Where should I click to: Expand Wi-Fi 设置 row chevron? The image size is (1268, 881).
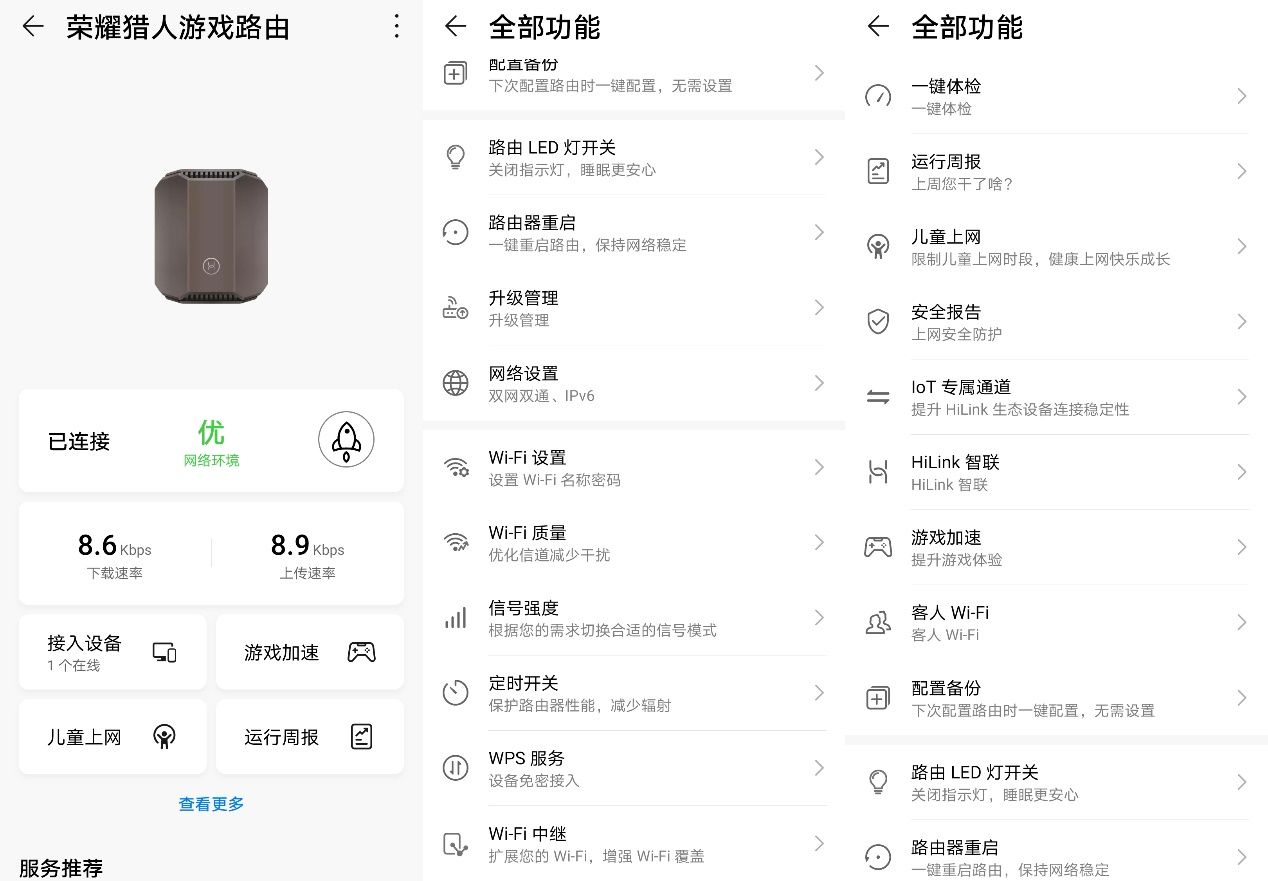coord(819,468)
